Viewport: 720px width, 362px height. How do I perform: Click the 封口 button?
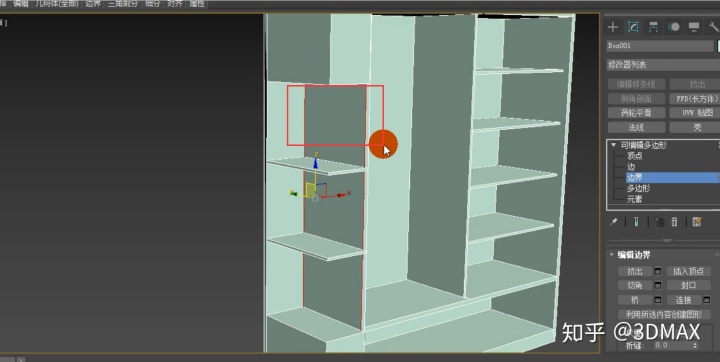688,286
